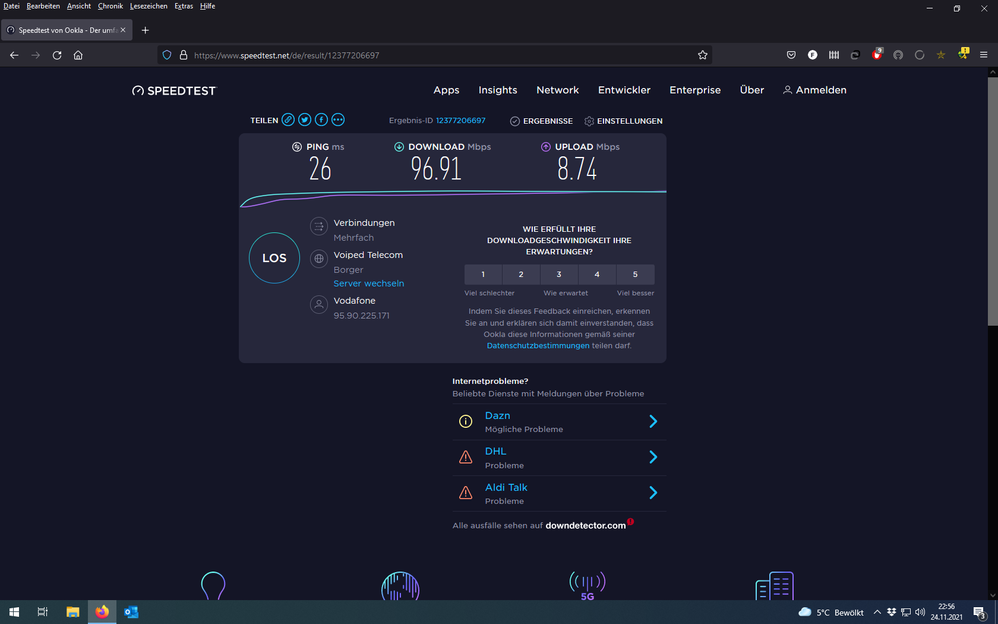Visit the downdetector.com link
Viewport: 998px width, 624px height.
[586, 526]
